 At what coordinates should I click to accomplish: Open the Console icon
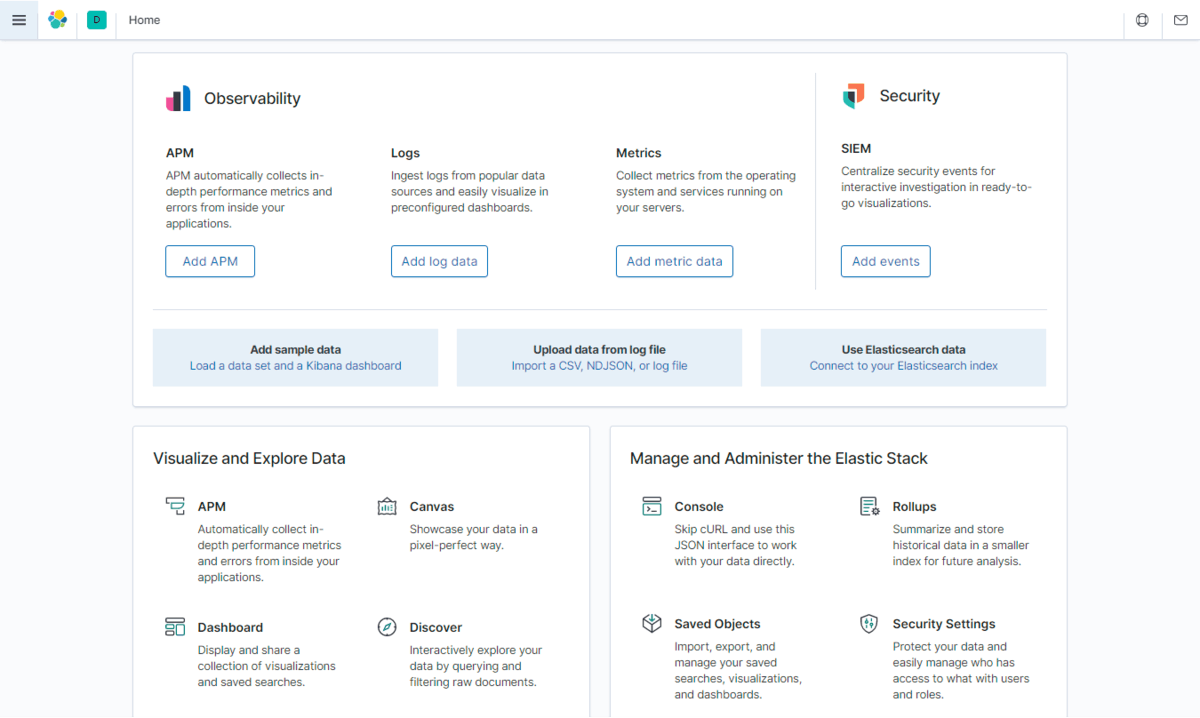pos(652,507)
